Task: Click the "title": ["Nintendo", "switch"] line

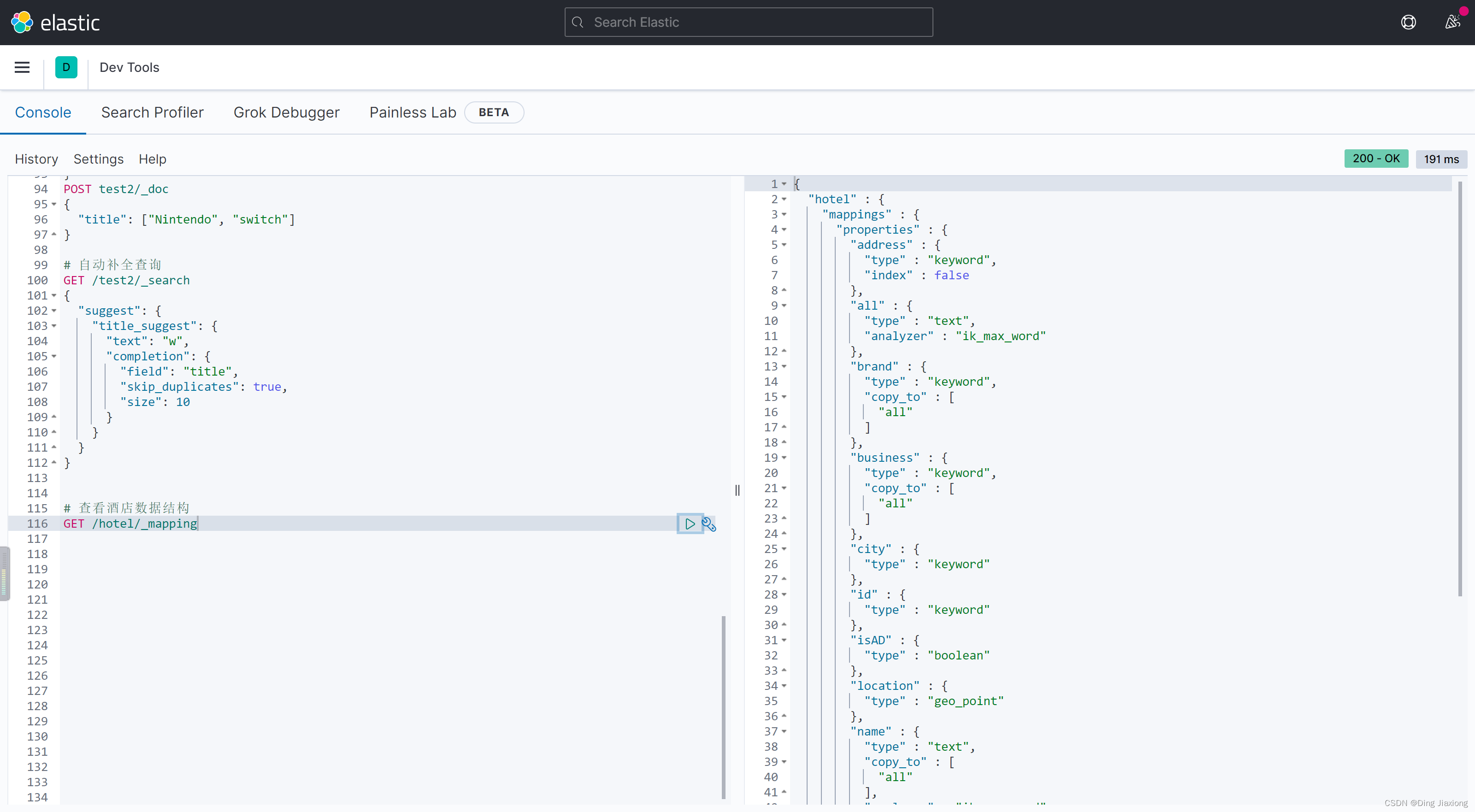Action: tap(186, 219)
